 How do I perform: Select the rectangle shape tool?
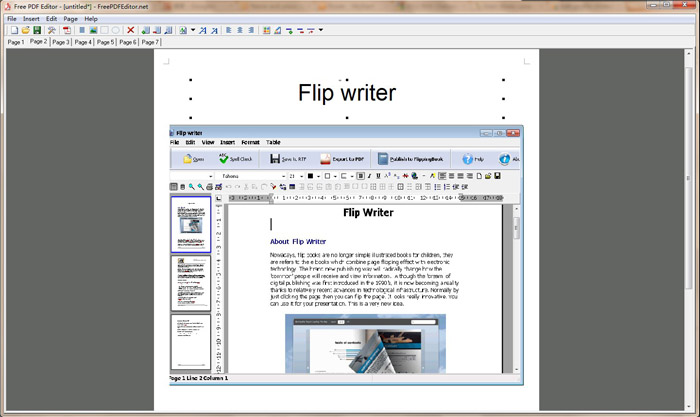[x=104, y=30]
